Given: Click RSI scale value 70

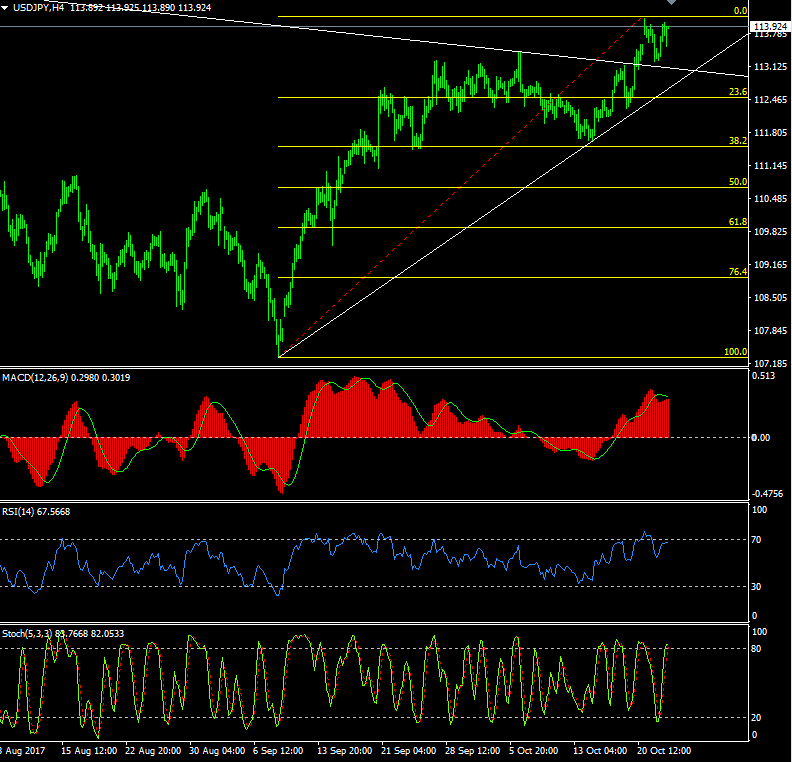Looking at the screenshot, I should (x=756, y=540).
